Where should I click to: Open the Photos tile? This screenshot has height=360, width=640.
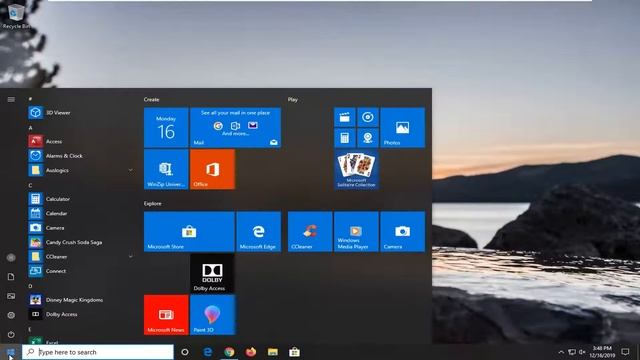pos(402,127)
